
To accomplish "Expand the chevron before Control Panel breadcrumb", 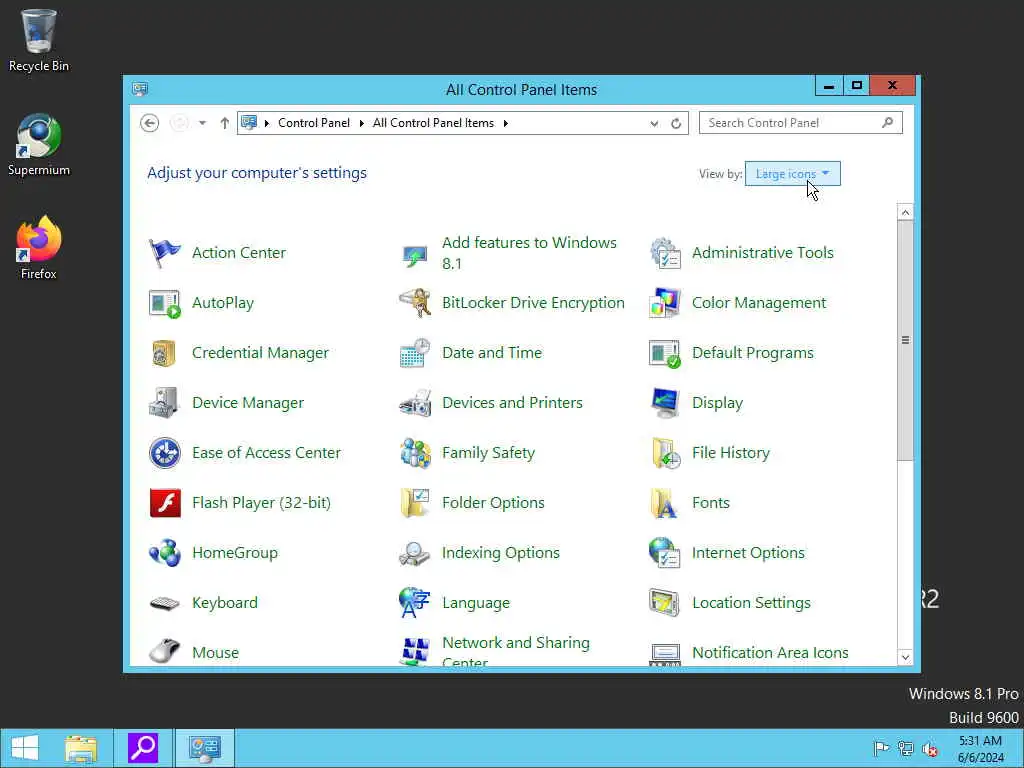I will [266, 123].
